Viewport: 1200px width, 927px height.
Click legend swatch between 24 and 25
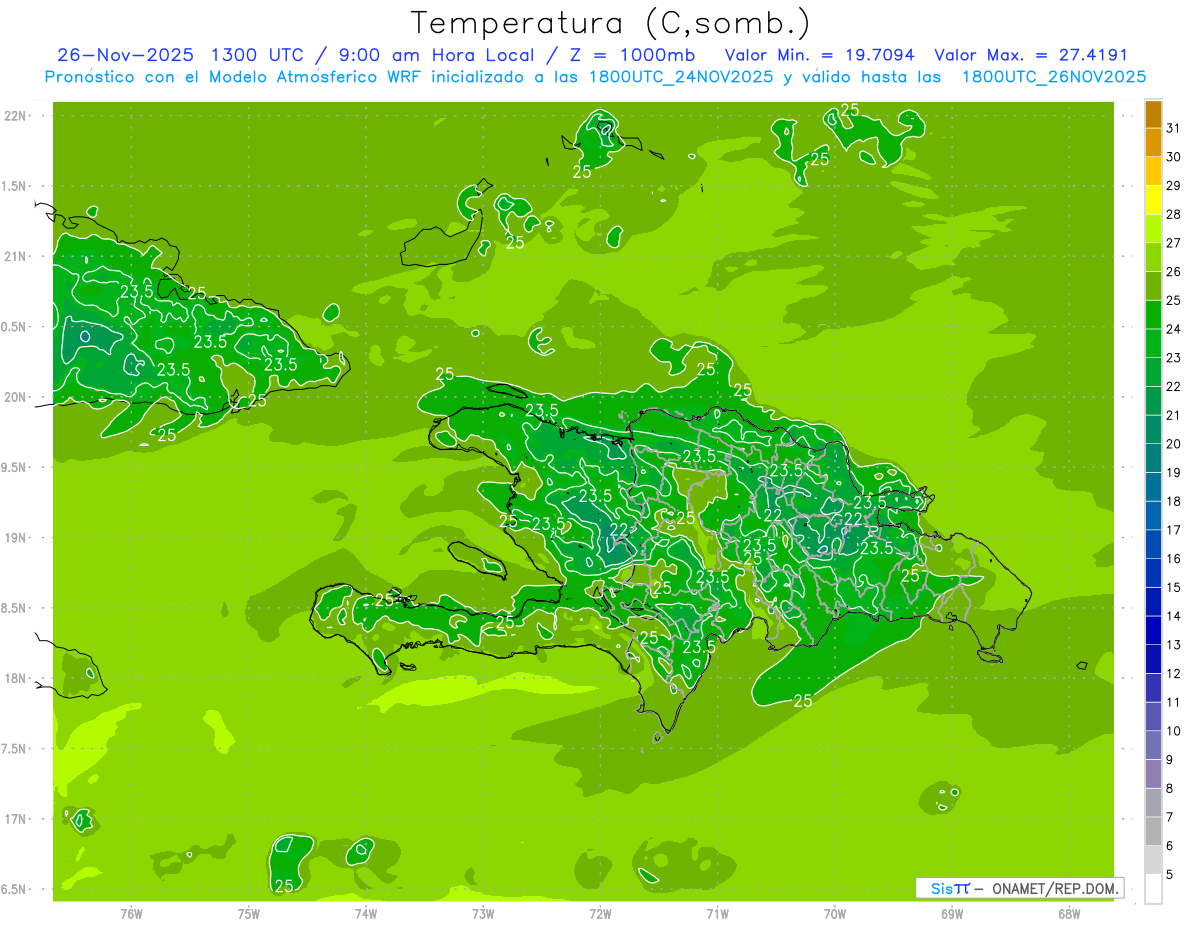tap(1153, 314)
